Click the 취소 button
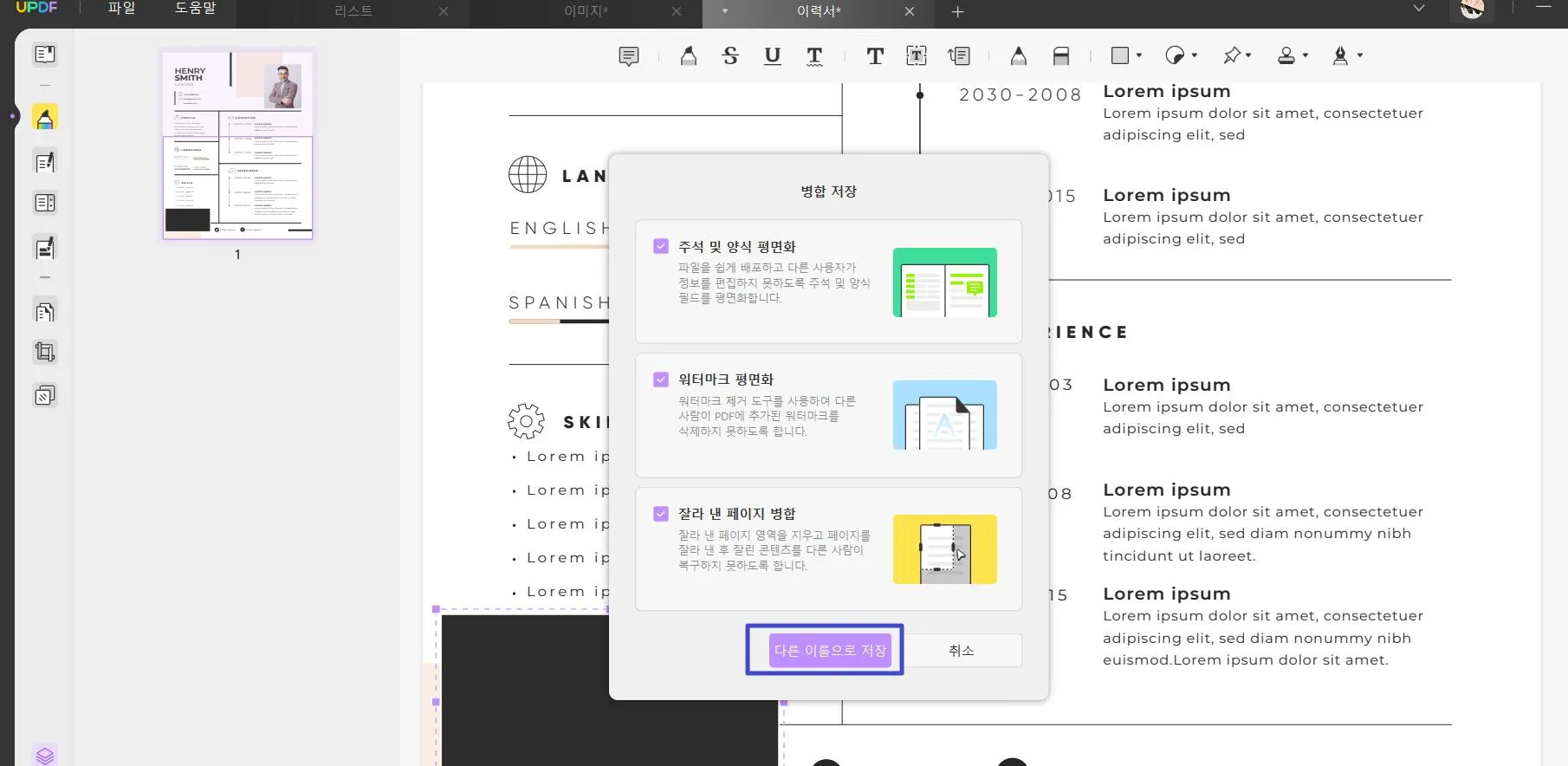1568x766 pixels. click(x=962, y=650)
